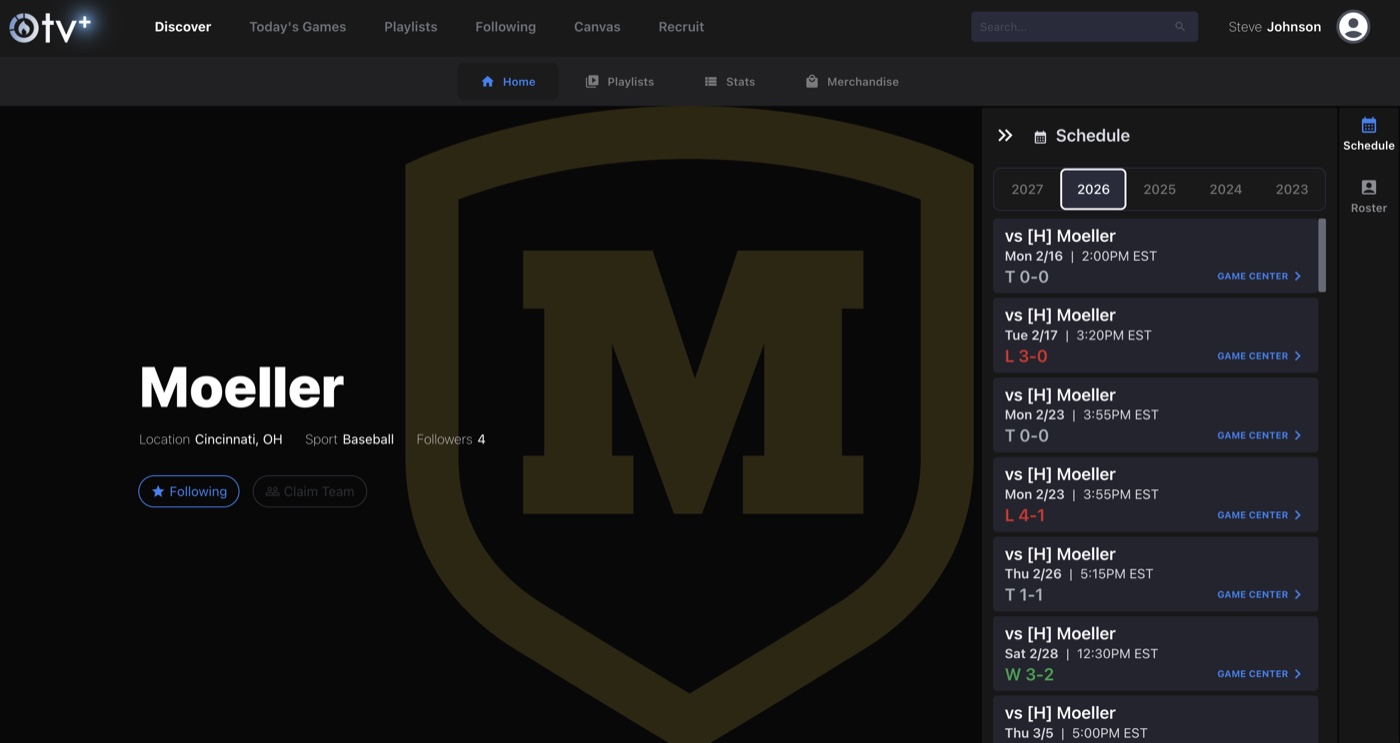Click the Cincinnati, OH location text
This screenshot has height=743, width=1400.
click(239, 439)
